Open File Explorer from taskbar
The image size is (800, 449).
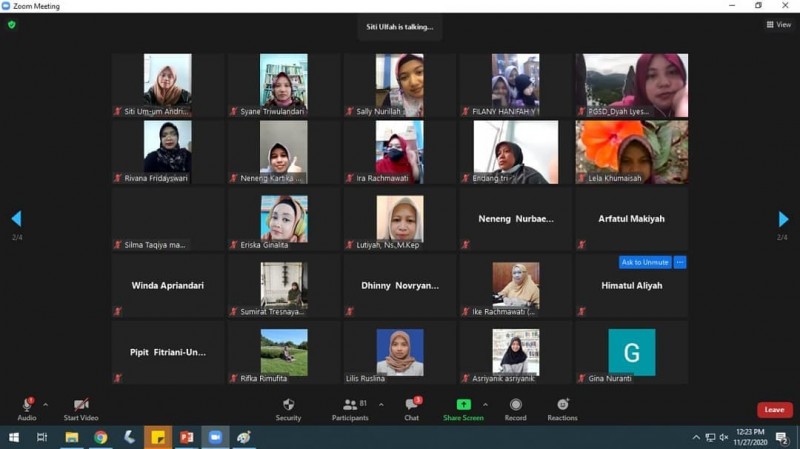pyautogui.click(x=72, y=437)
